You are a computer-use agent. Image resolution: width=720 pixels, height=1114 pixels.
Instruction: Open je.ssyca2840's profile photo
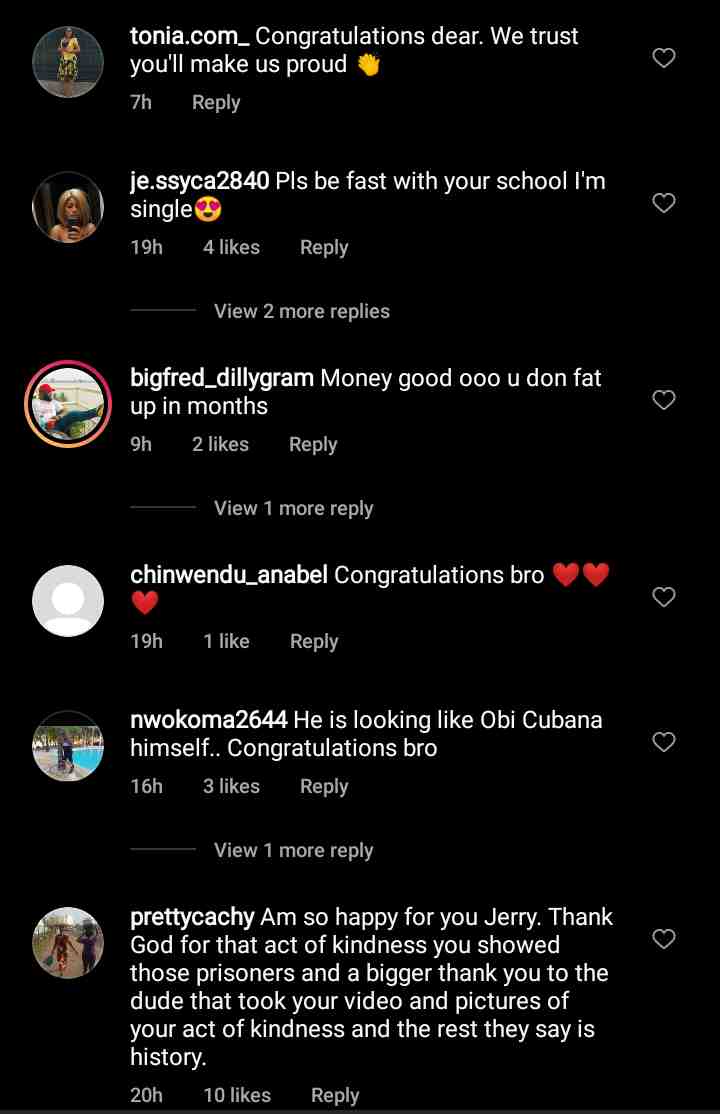(x=68, y=207)
